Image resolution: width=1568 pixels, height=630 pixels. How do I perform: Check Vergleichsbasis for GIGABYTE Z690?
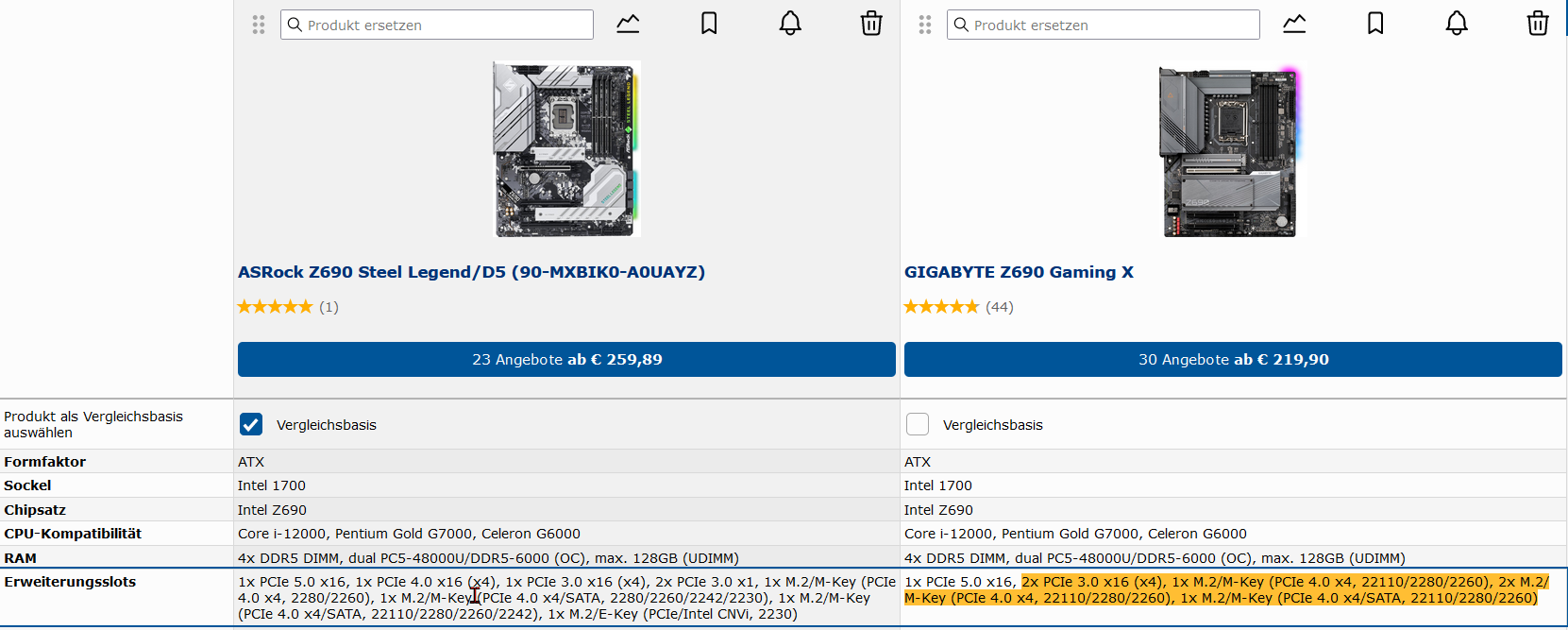coord(918,424)
